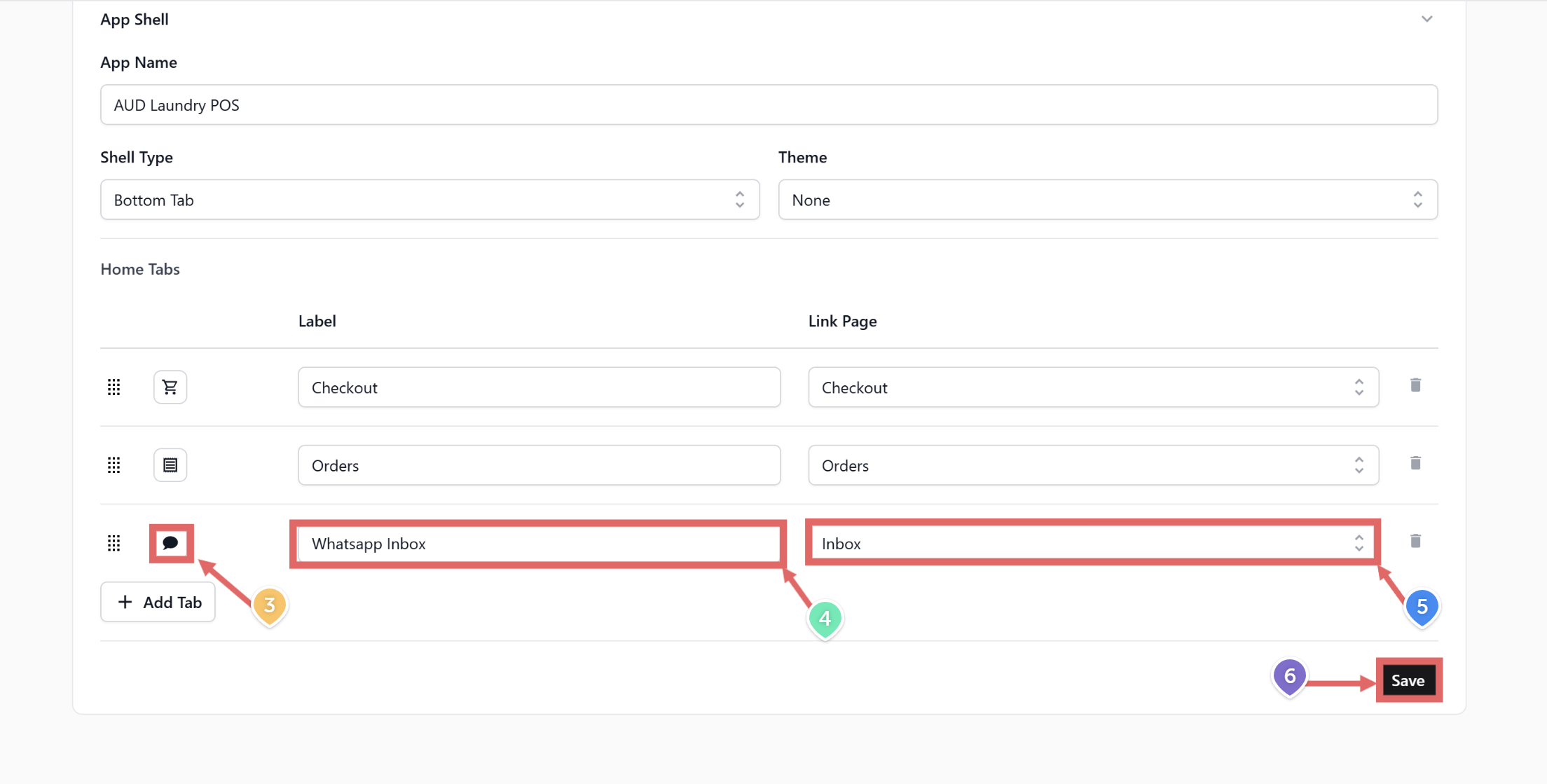Click the App Name input field
Screen dimensions: 1547x784
point(769,105)
